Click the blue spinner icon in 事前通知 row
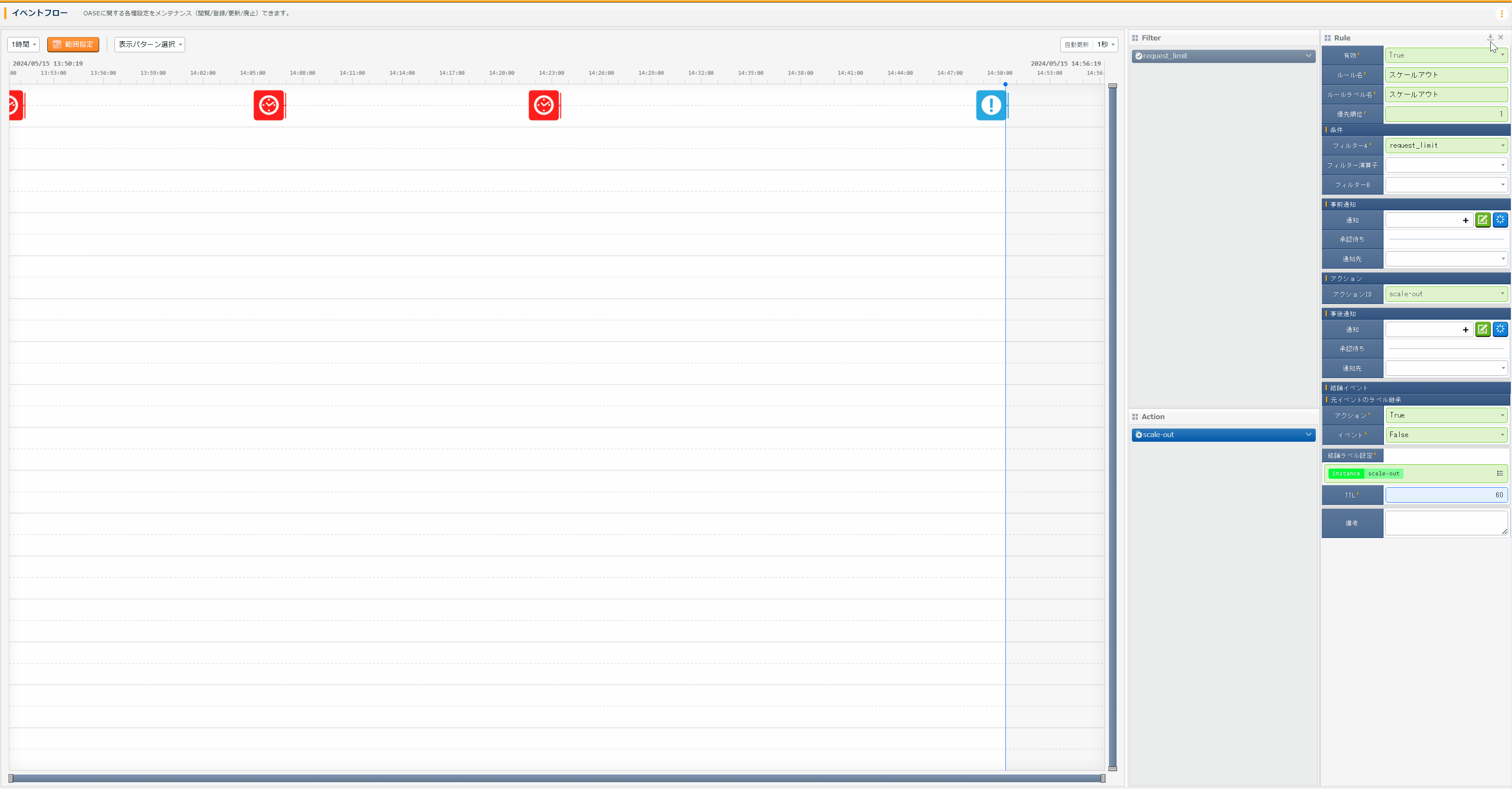 tap(1500, 220)
